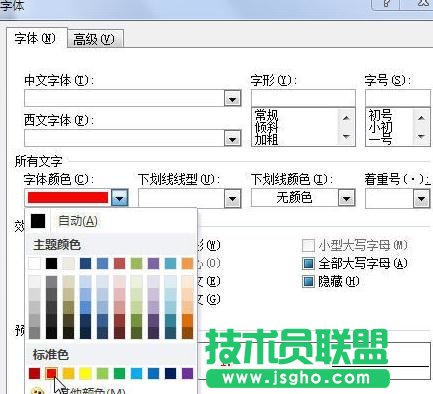This screenshot has width=433, height=394.
Task: Select 小初 in the 字号 list
Action: coord(380,127)
